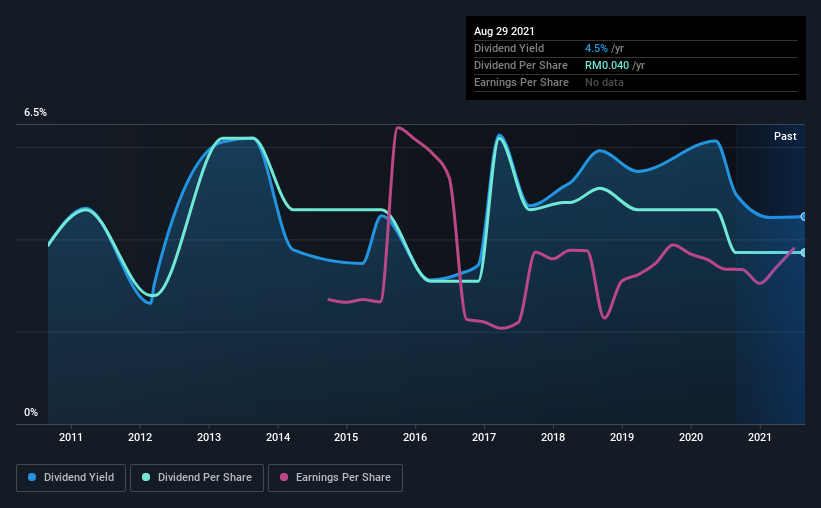Screen dimensions: 821x508
Task: Toggle the Dividend Per Share legend button
Action: 197,478
